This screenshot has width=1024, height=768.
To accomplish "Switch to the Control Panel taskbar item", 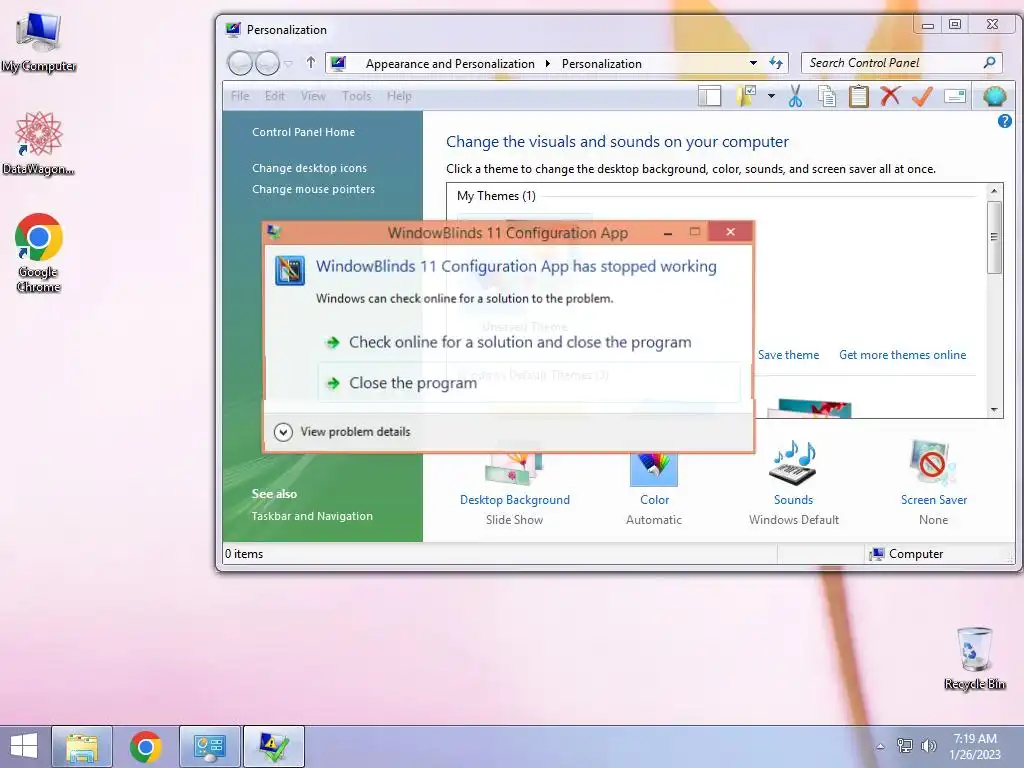I will tap(210, 746).
